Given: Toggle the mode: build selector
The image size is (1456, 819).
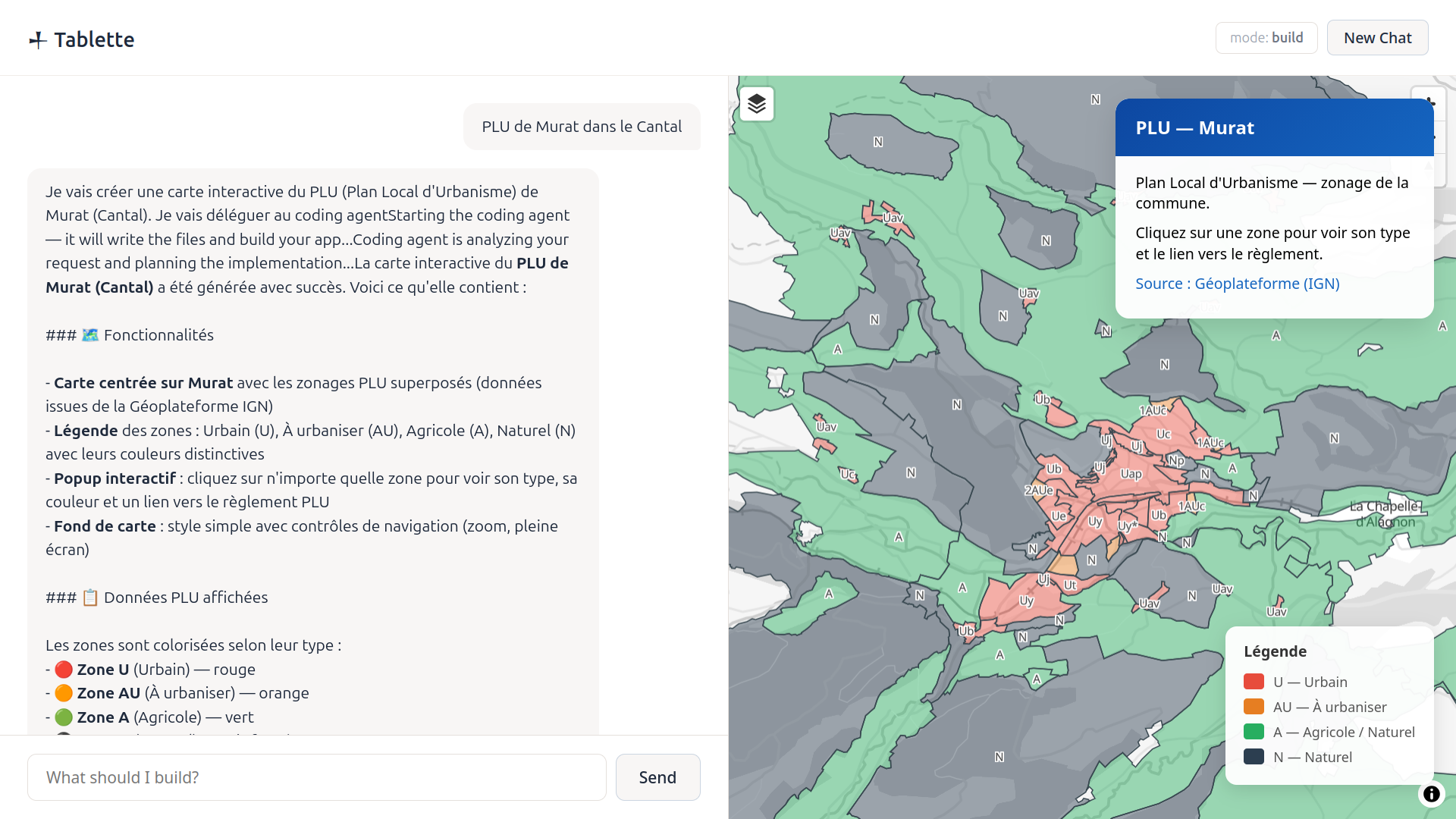Looking at the screenshot, I should (x=1266, y=38).
